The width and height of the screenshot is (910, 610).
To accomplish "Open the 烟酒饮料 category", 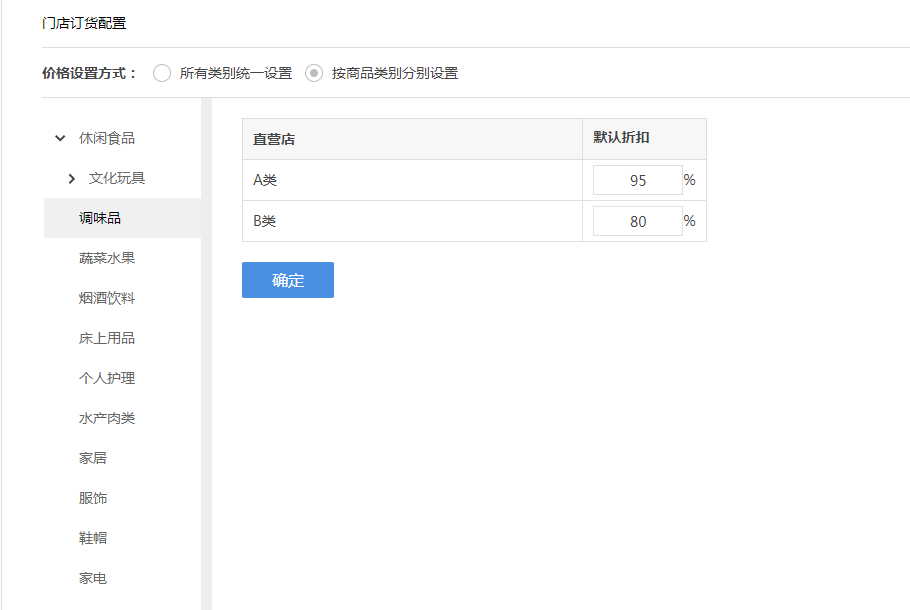I will pyautogui.click(x=107, y=298).
